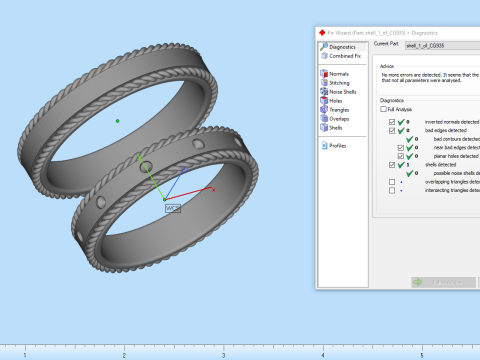Click the 'bad contours detected' result text
Viewport: 480px width, 360px height.
pyautogui.click(x=457, y=139)
